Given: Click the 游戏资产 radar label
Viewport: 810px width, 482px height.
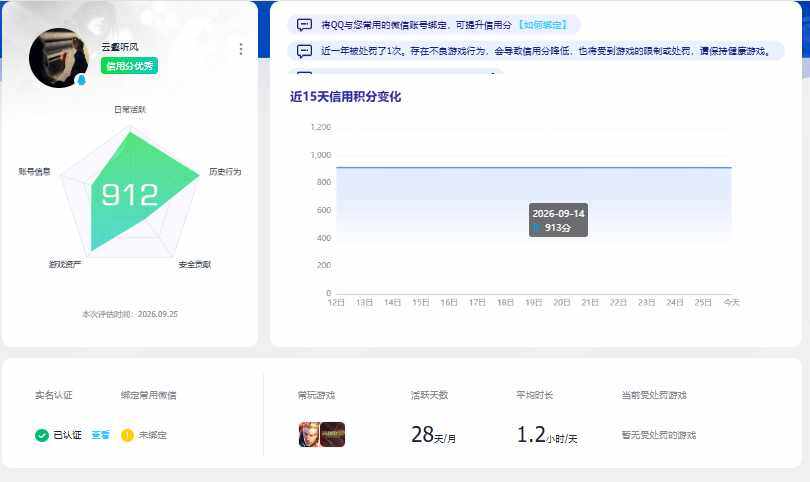Looking at the screenshot, I should coord(65,265).
